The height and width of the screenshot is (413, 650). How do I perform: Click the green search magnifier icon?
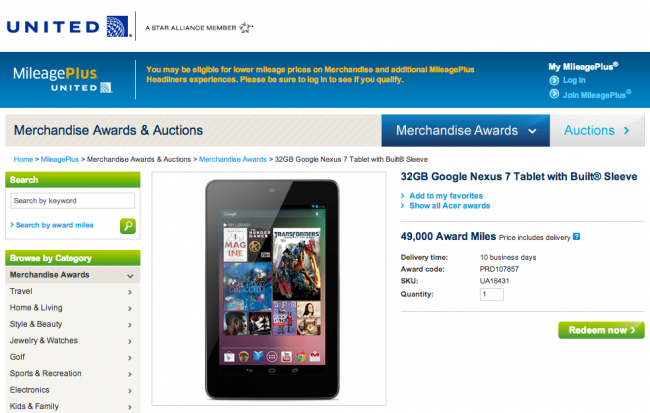(x=128, y=226)
